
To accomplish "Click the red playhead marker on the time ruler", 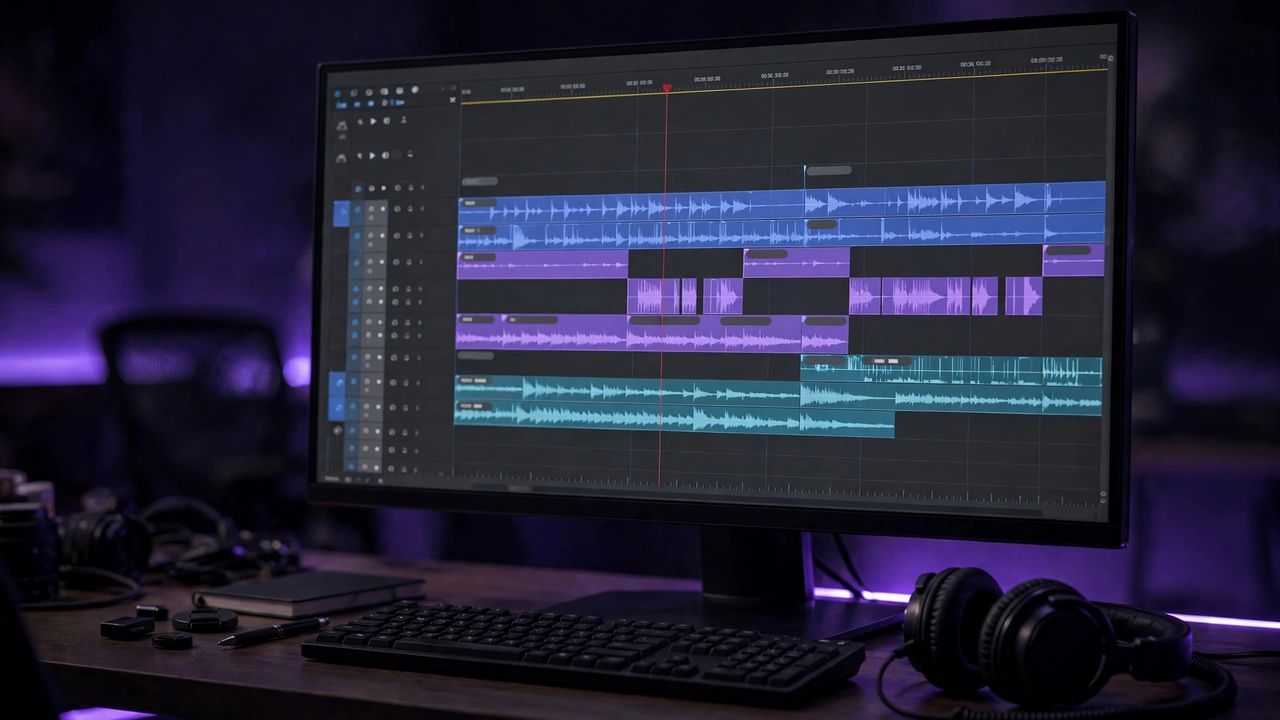I will coord(666,89).
